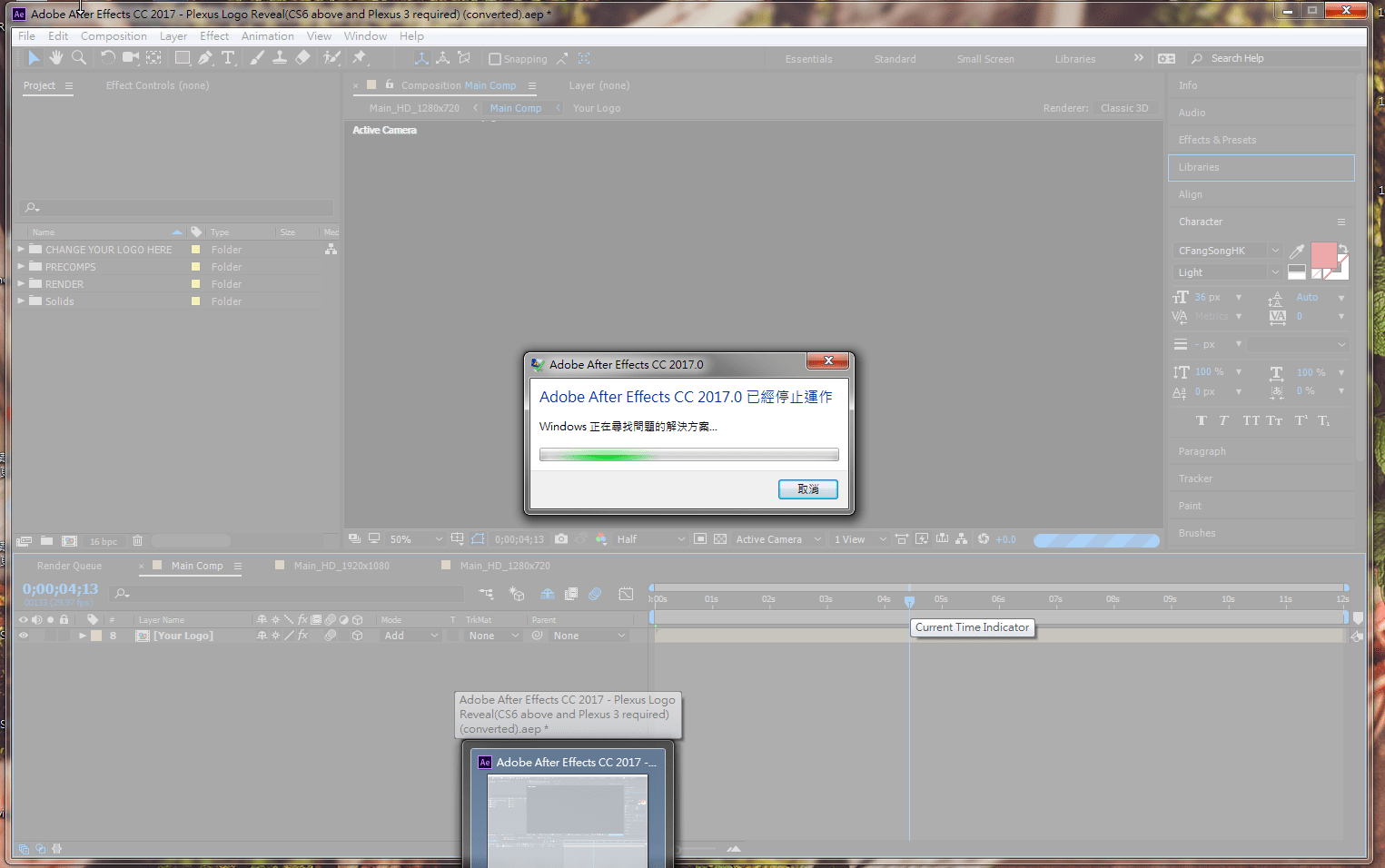
Task: Open the Half resolution dropdown
Action: pyautogui.click(x=650, y=539)
